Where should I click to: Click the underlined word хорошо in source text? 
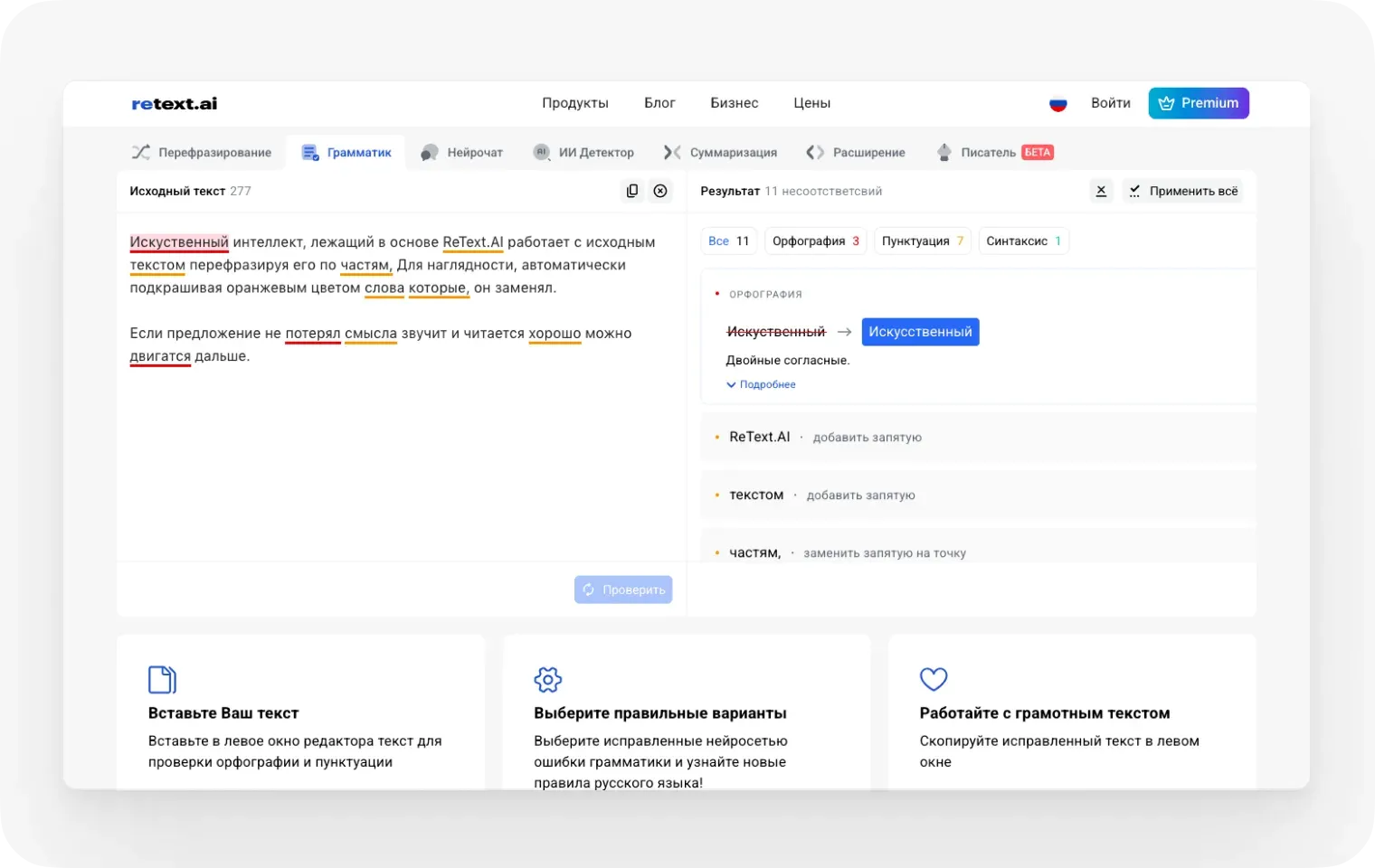point(555,334)
